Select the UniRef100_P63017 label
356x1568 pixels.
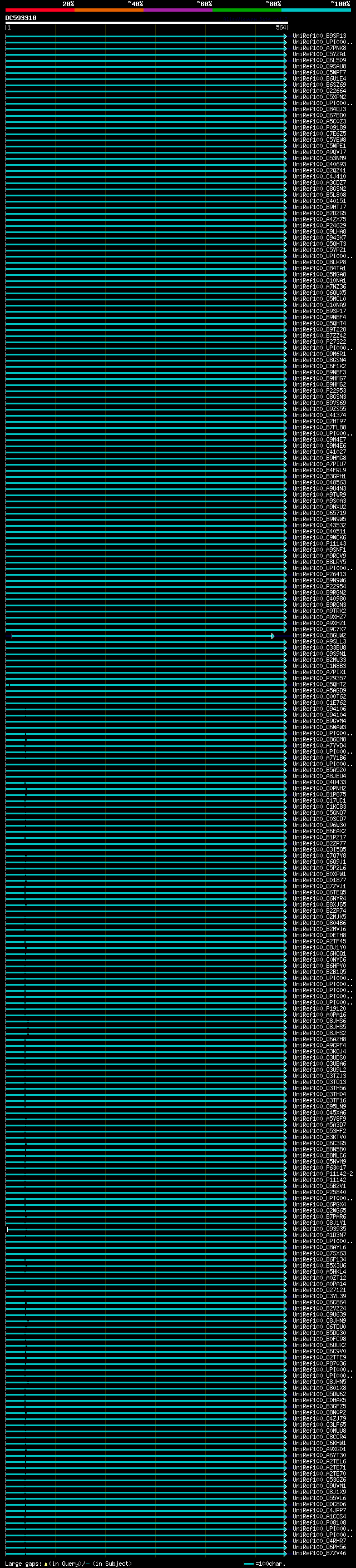point(319,1168)
